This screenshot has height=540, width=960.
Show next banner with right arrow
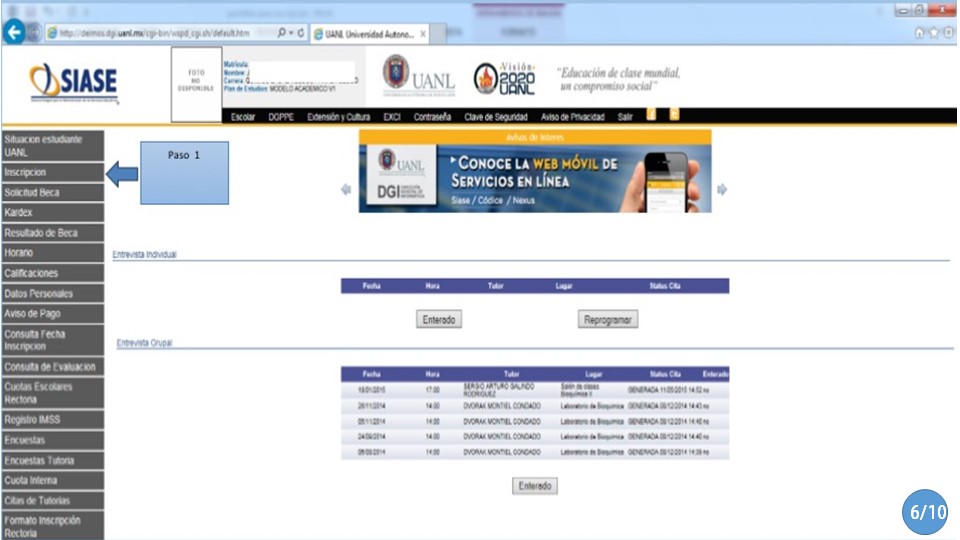point(722,190)
